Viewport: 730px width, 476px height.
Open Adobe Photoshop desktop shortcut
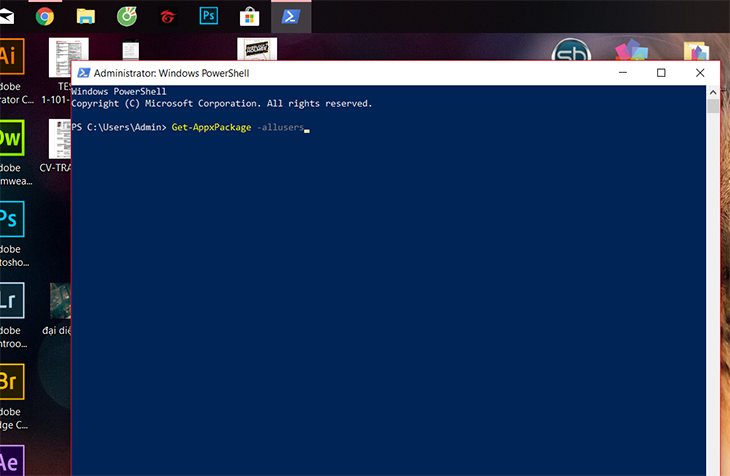point(11,219)
